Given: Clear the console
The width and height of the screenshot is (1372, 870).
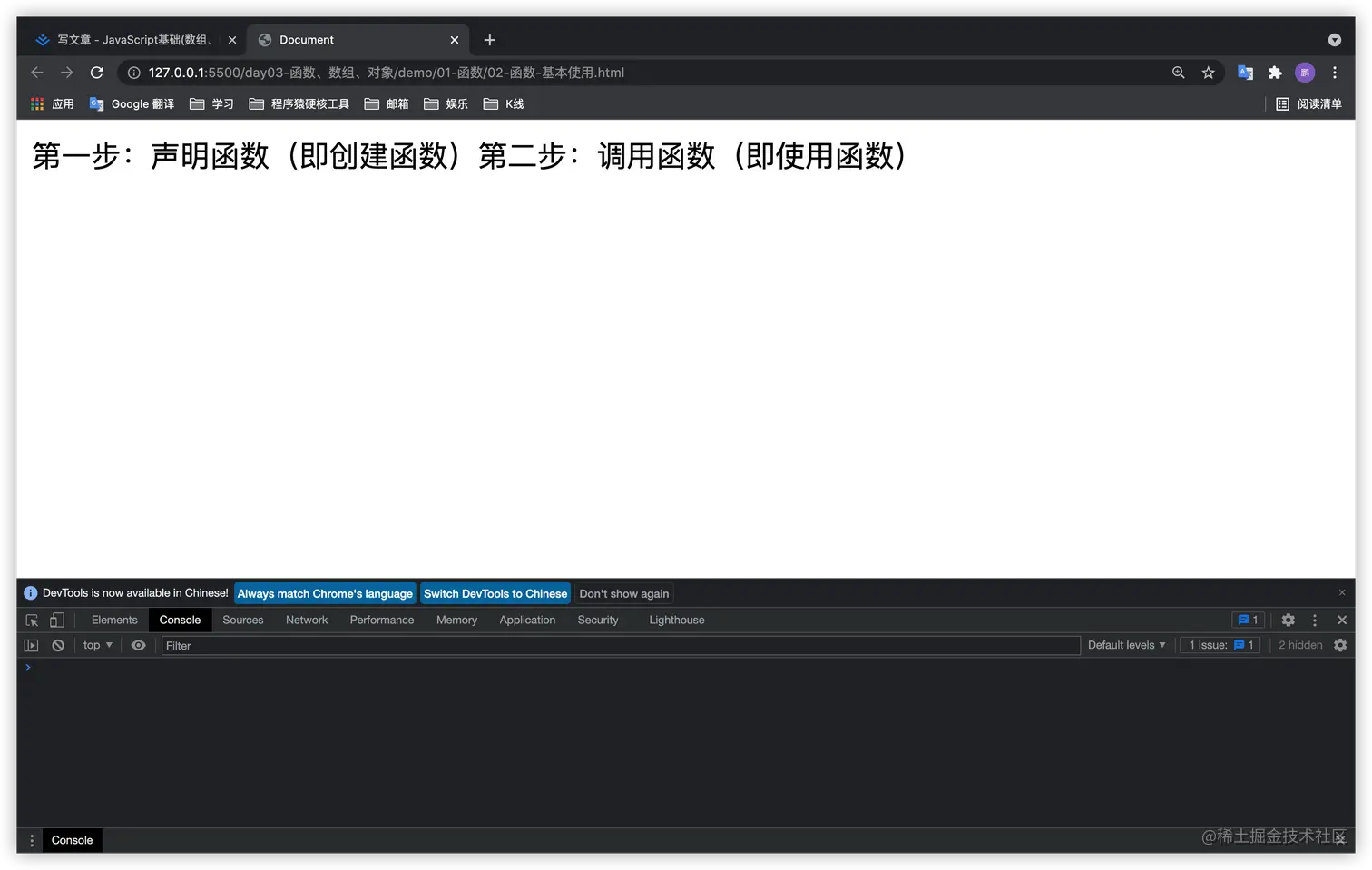Looking at the screenshot, I should click(58, 646).
